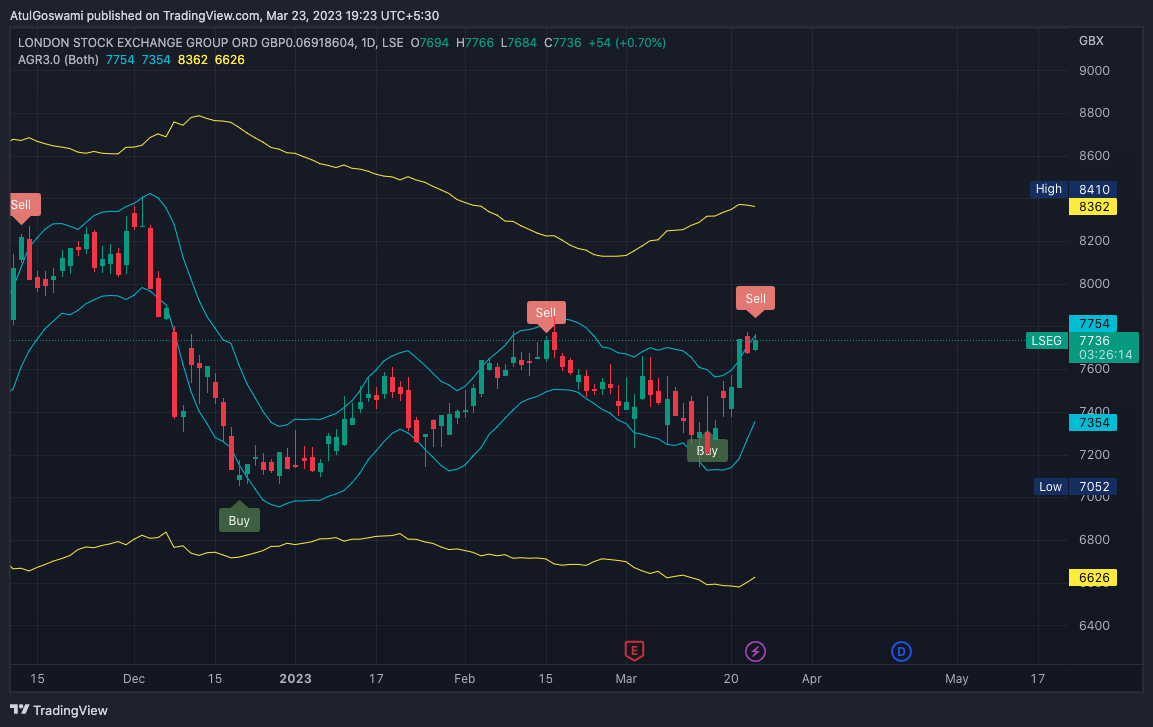This screenshot has height=727, width=1153.
Task: Click the Sell label near Mar 20
Action: (755, 299)
